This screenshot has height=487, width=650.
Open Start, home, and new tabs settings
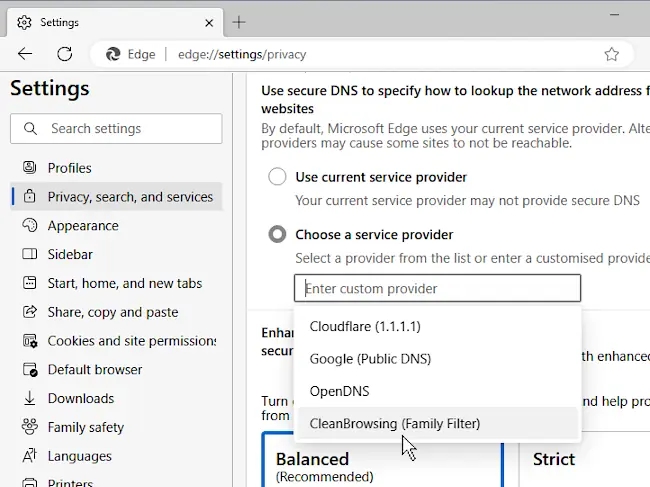coord(116,283)
